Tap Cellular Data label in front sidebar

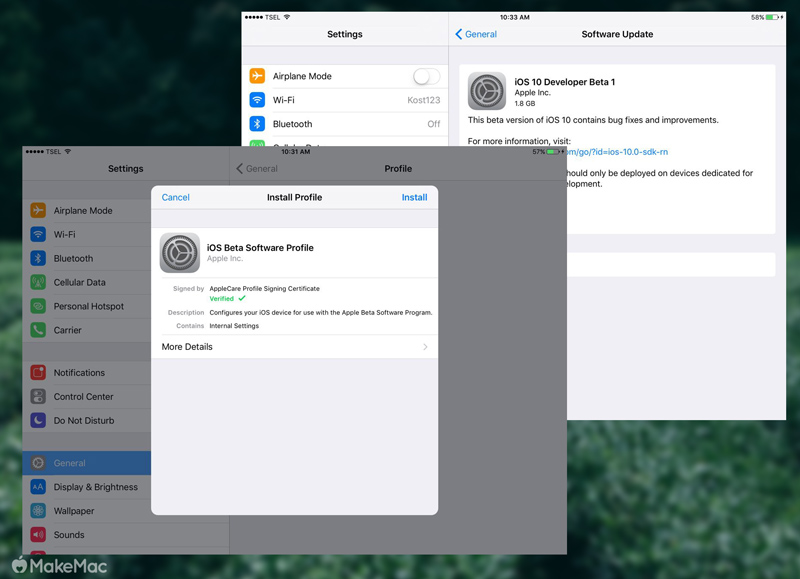click(80, 282)
